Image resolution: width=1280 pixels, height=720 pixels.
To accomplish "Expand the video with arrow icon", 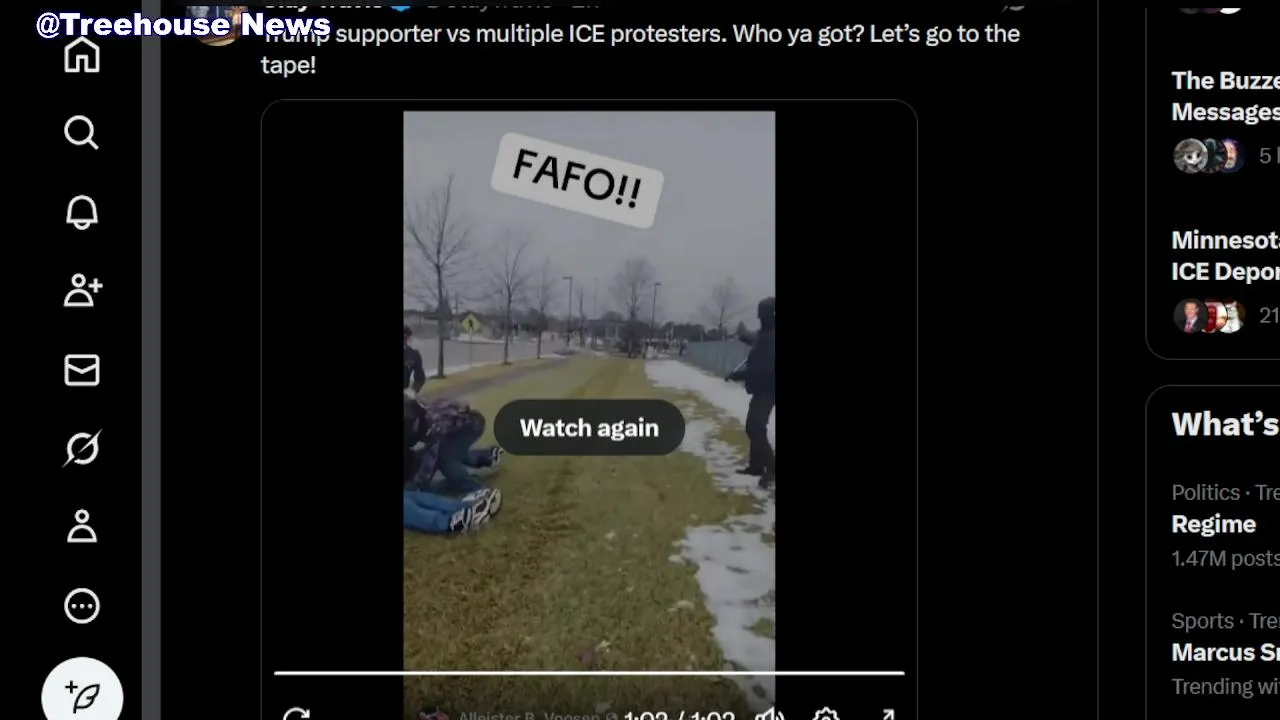I will pos(886,714).
